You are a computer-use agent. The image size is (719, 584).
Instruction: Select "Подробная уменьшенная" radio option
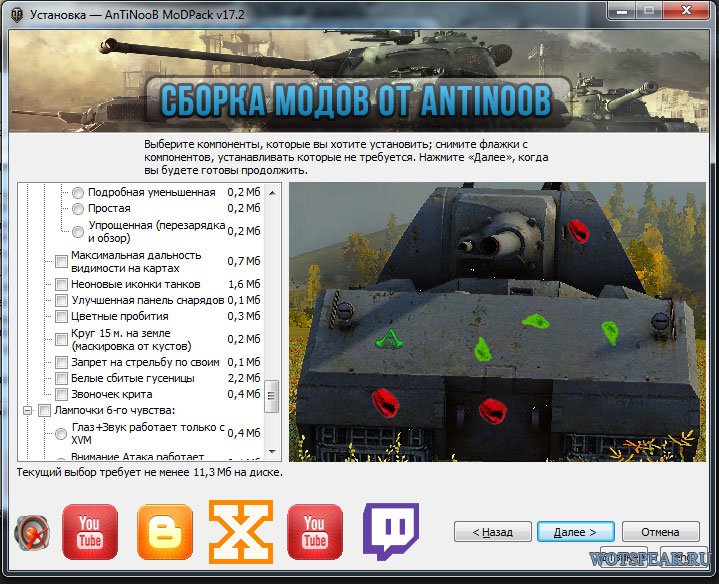point(78,192)
